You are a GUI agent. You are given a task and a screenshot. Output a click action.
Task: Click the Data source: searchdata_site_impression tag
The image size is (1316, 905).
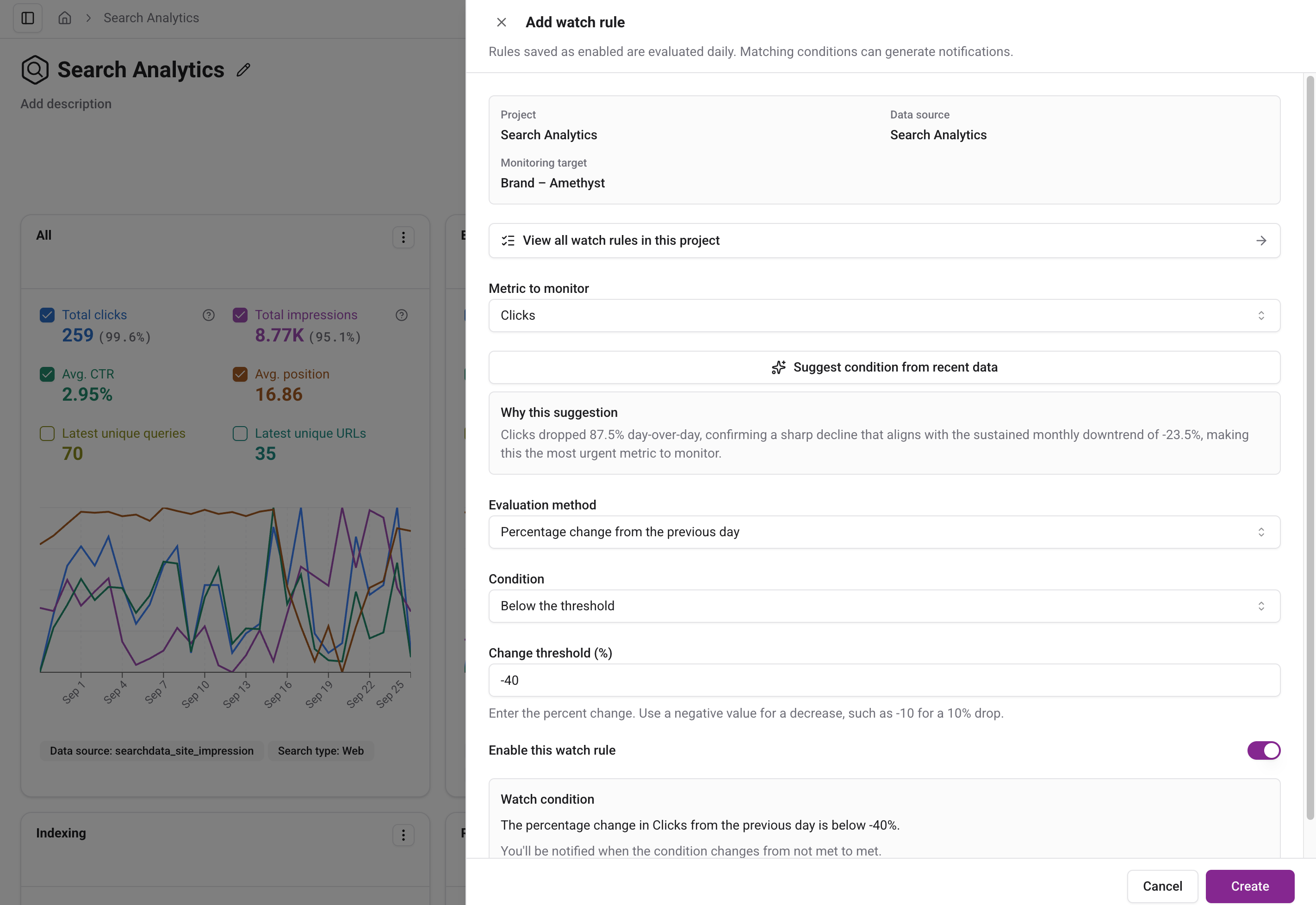point(151,751)
